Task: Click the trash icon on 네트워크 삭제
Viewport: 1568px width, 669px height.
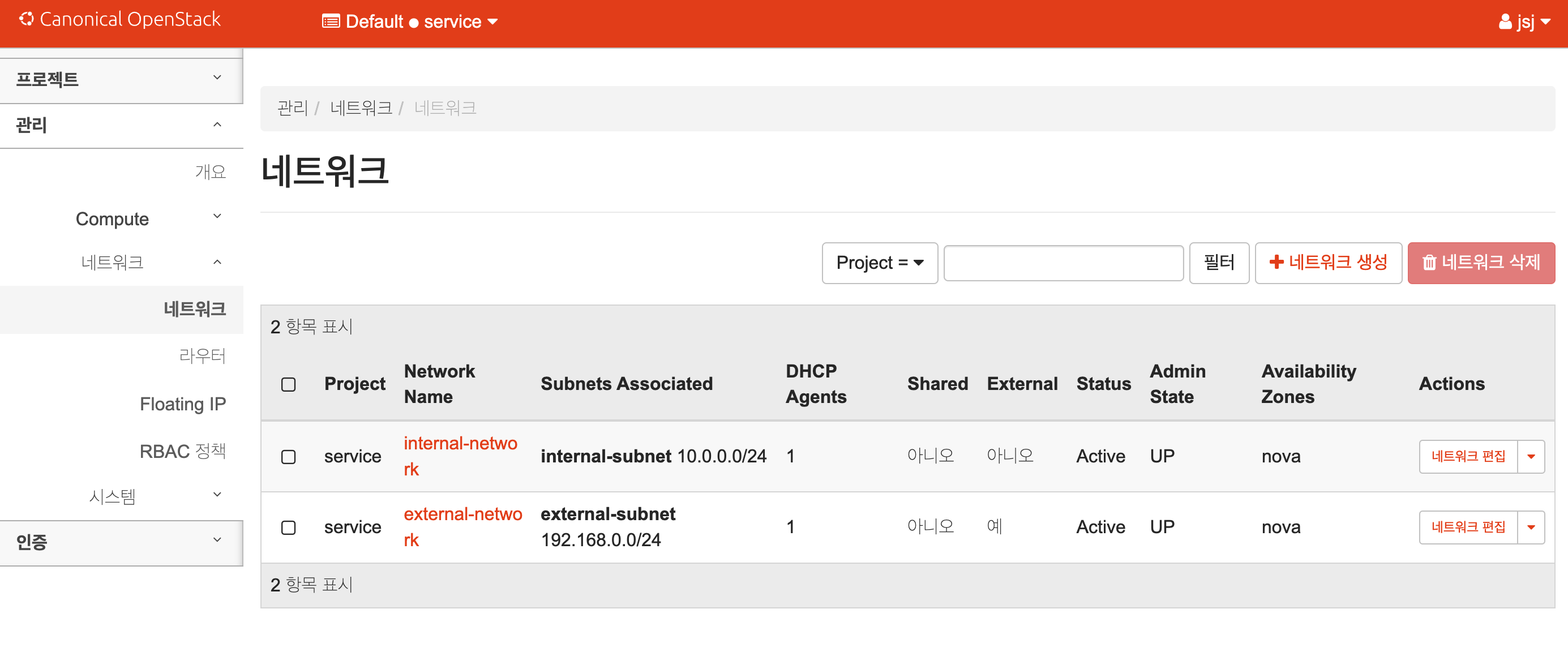Action: tap(1429, 263)
